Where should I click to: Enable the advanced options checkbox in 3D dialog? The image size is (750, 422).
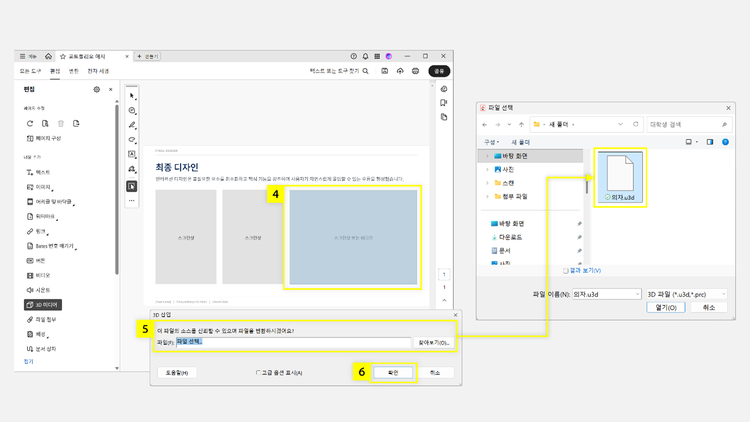[x=258, y=373]
